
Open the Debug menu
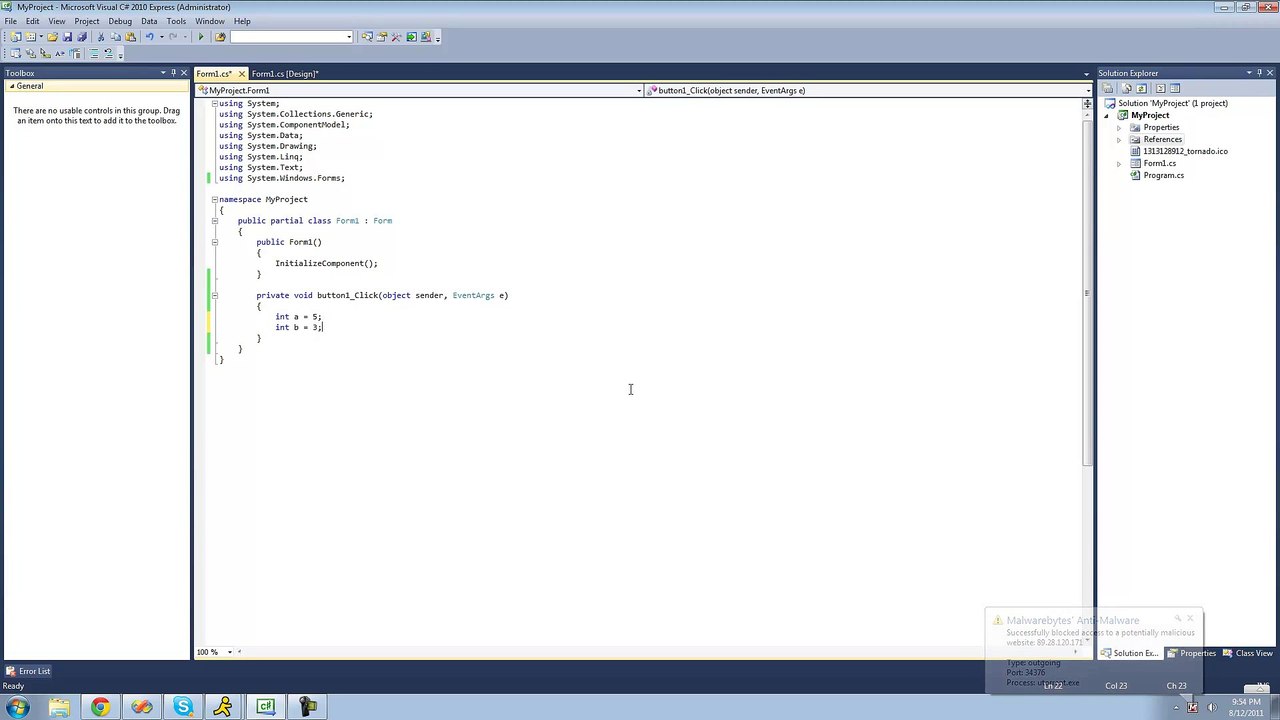(120, 21)
